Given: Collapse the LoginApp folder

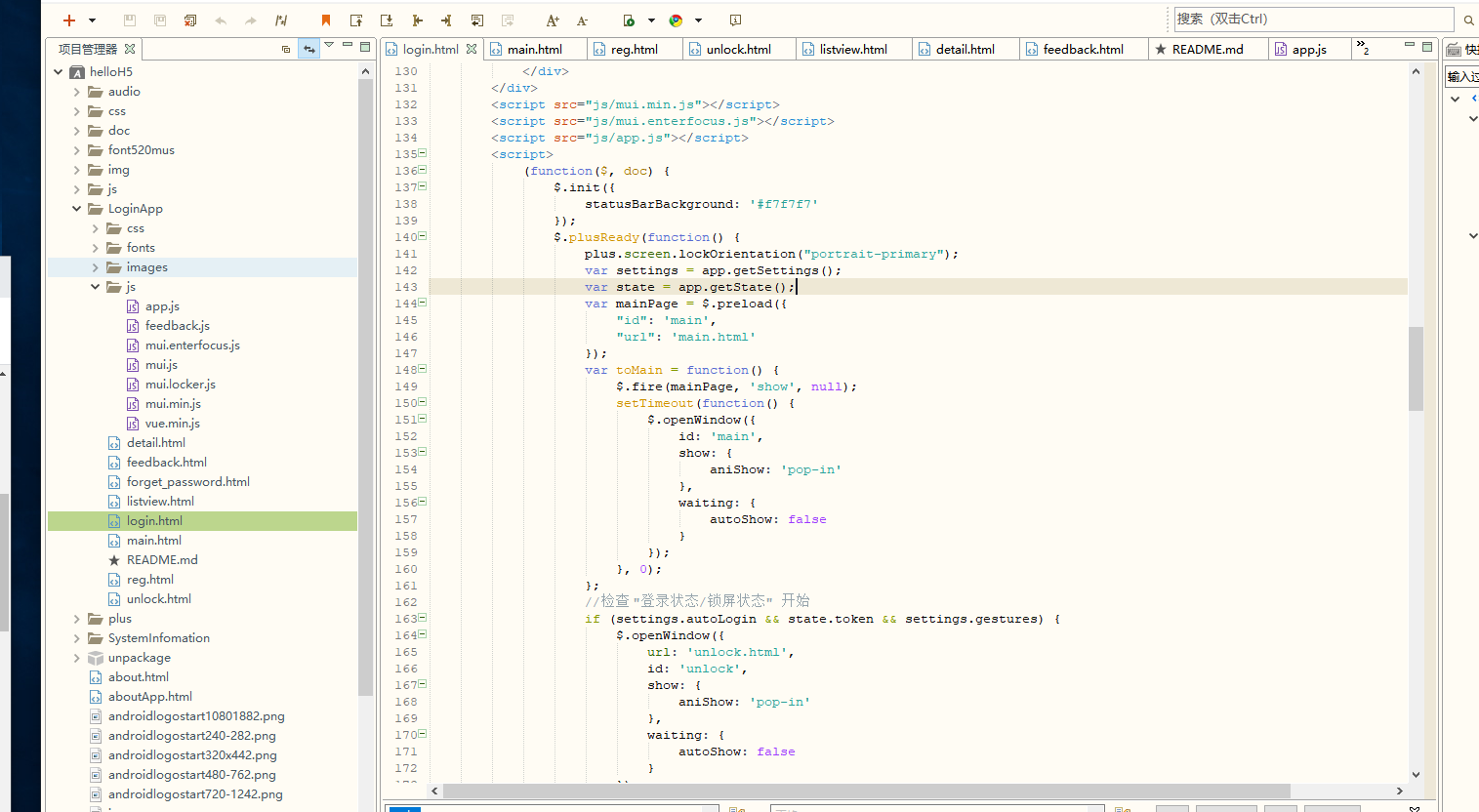Looking at the screenshot, I should (x=77, y=208).
